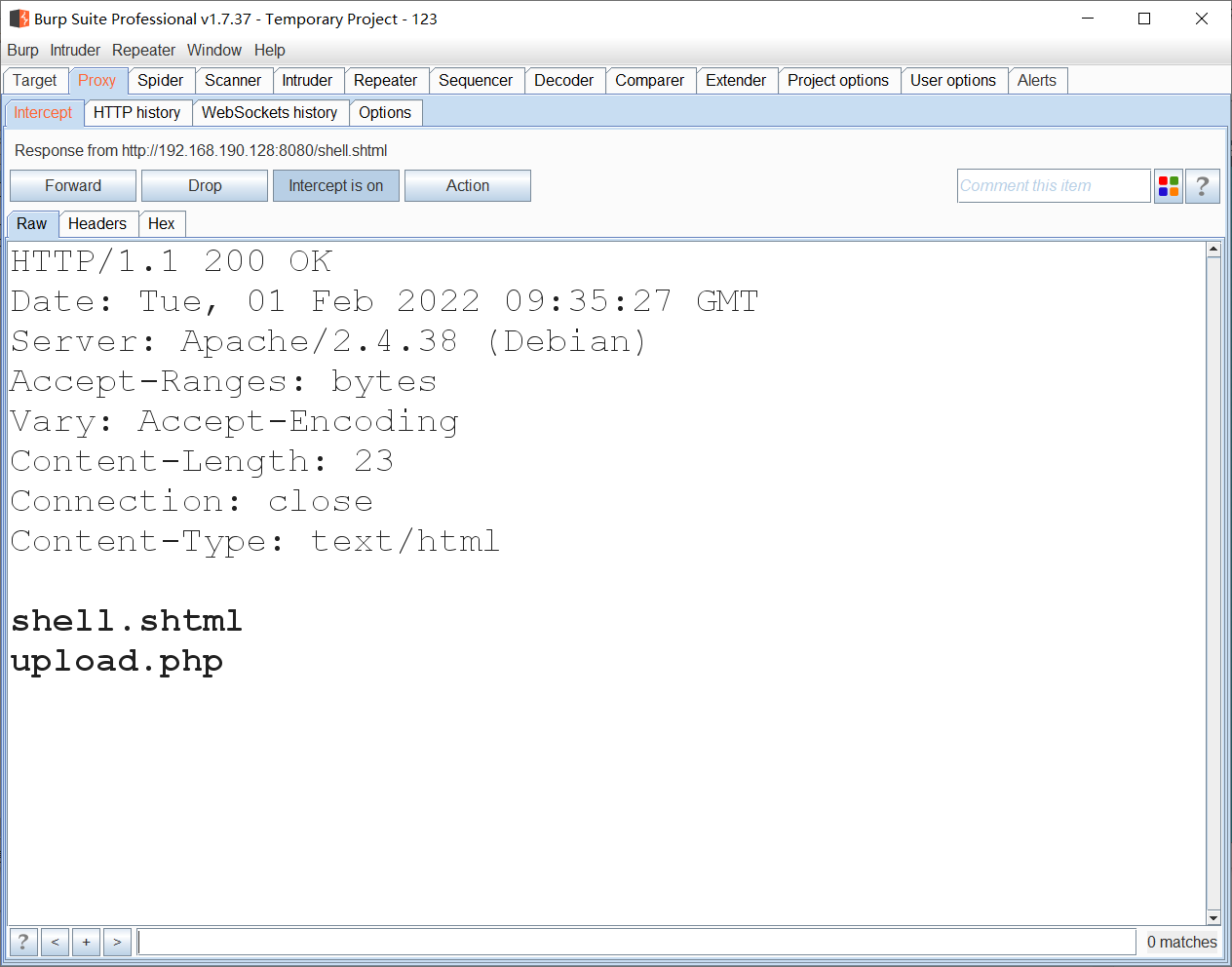Screen dimensions: 1232x967
Task: Click shell.shtml in the response body
Action: [x=127, y=621]
